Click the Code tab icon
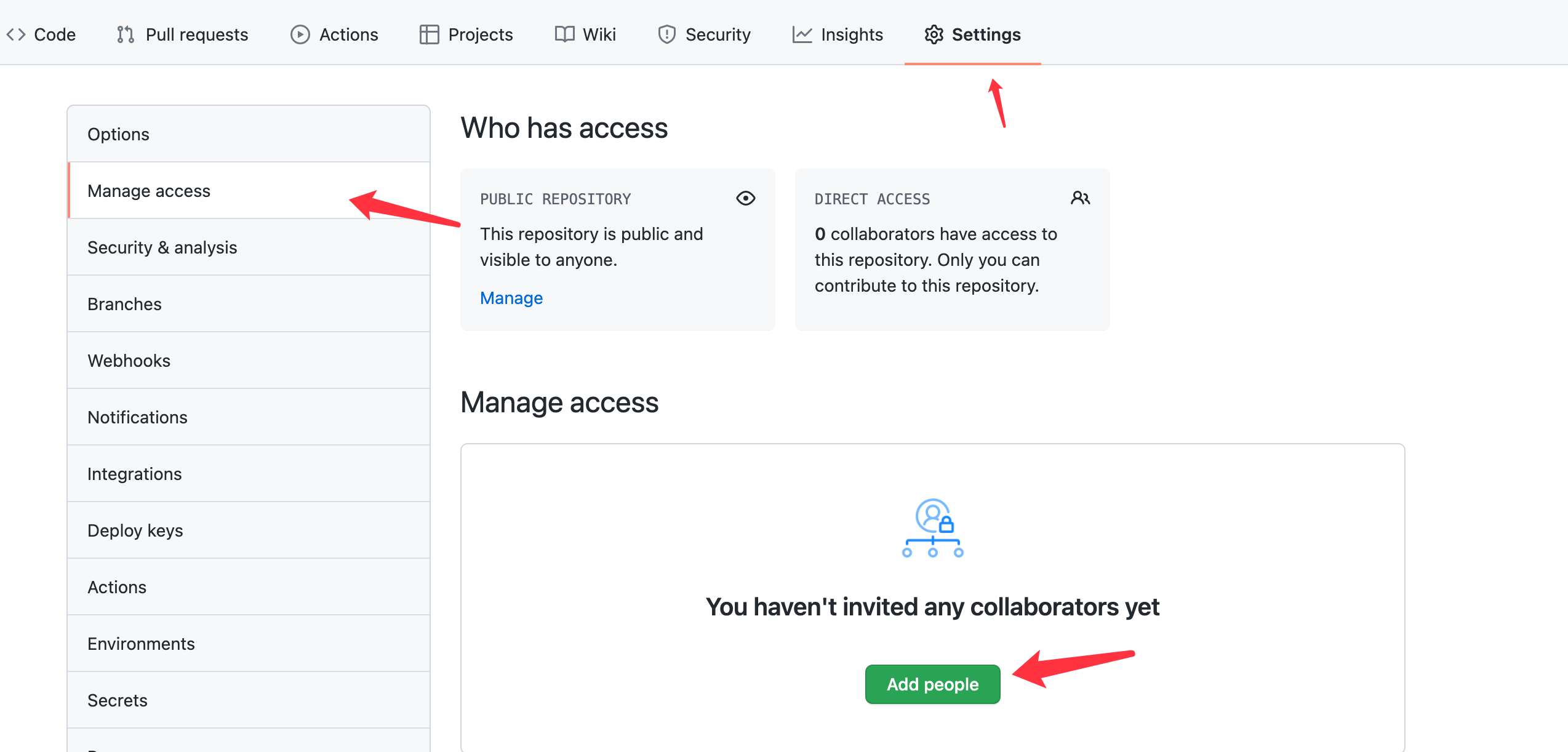 click(x=16, y=34)
